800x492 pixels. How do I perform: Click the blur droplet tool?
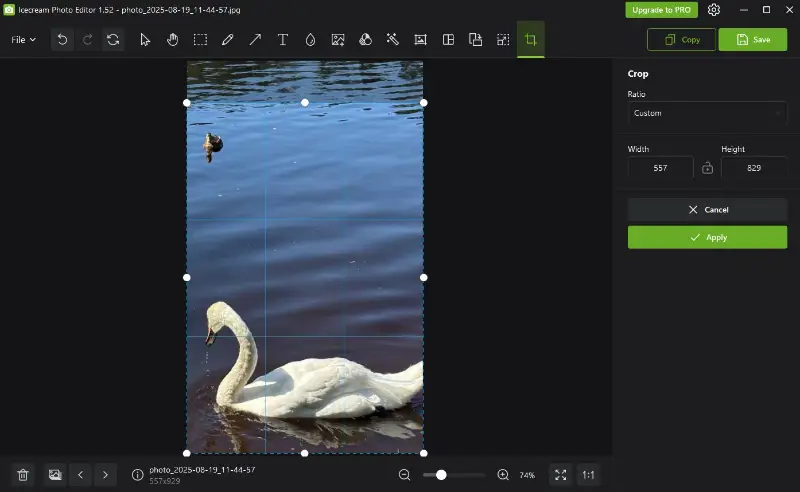tap(310, 40)
